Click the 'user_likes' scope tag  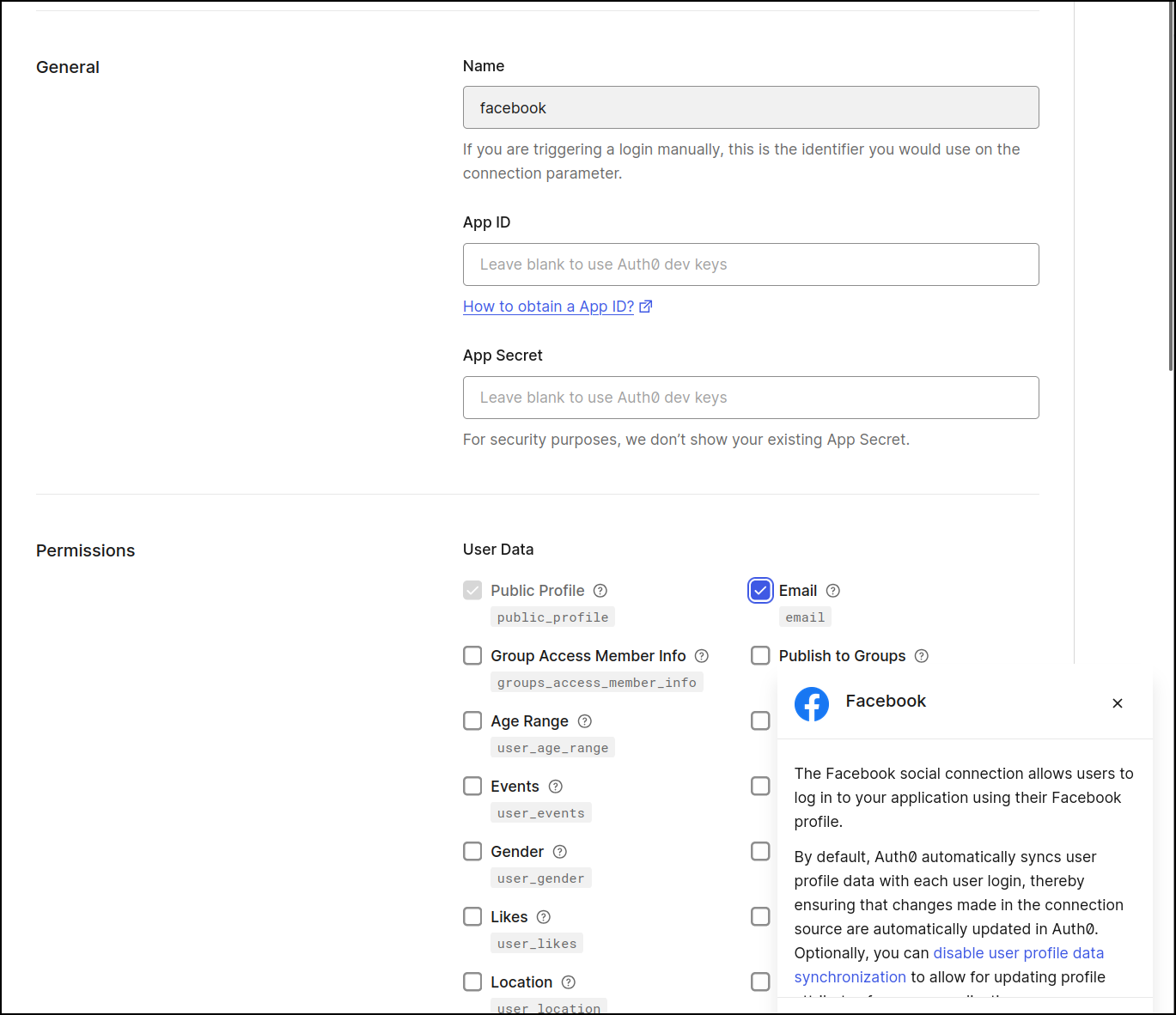pos(537,944)
